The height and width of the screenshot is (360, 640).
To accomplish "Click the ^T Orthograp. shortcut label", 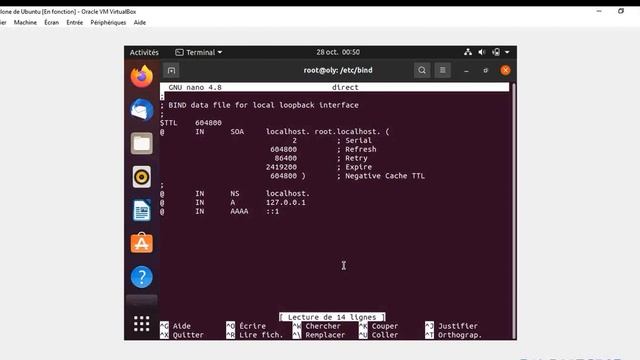I will click(x=453, y=335).
